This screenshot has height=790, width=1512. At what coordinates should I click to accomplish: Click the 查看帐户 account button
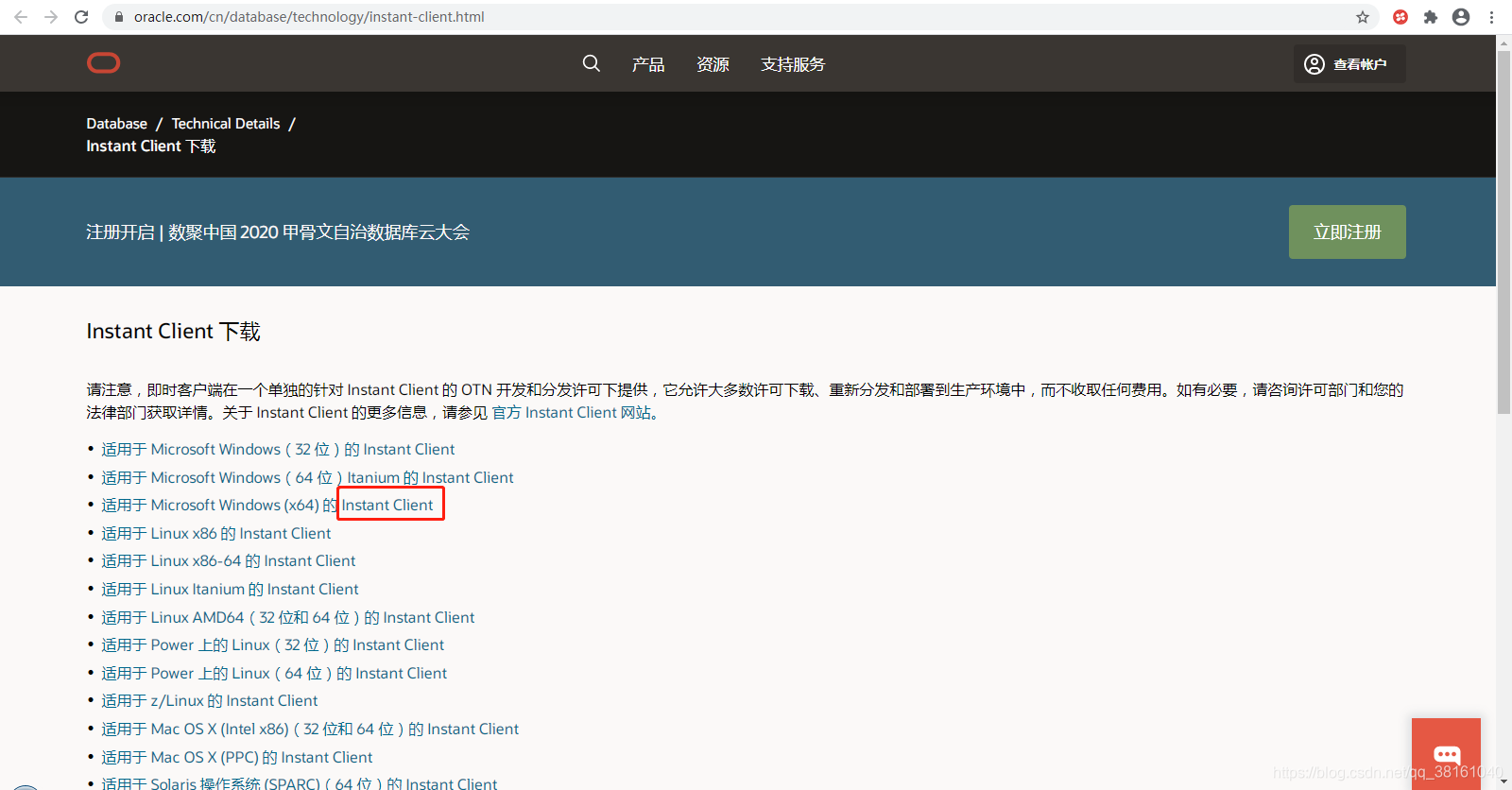pos(1349,64)
